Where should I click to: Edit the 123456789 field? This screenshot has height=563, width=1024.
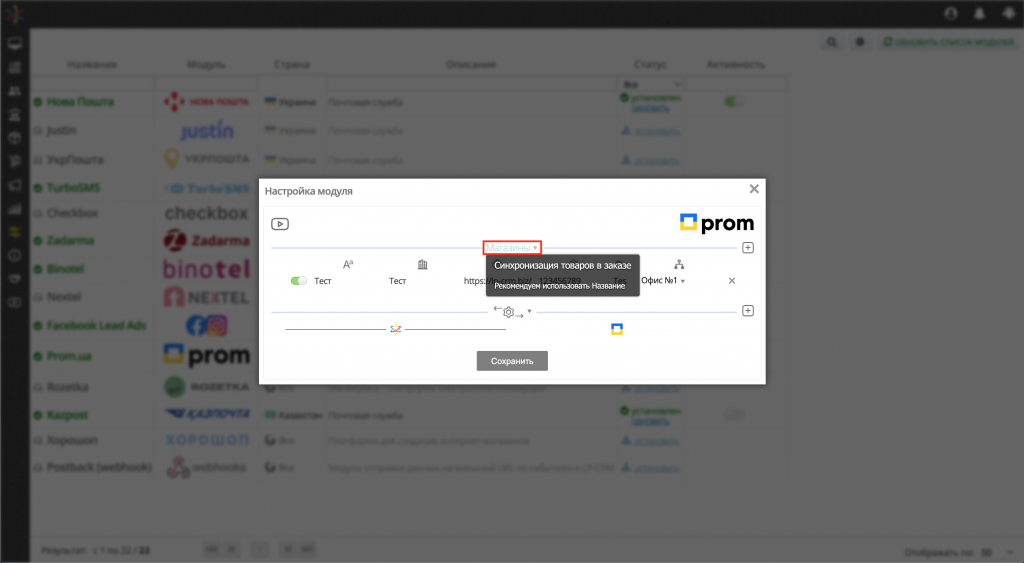pos(560,281)
